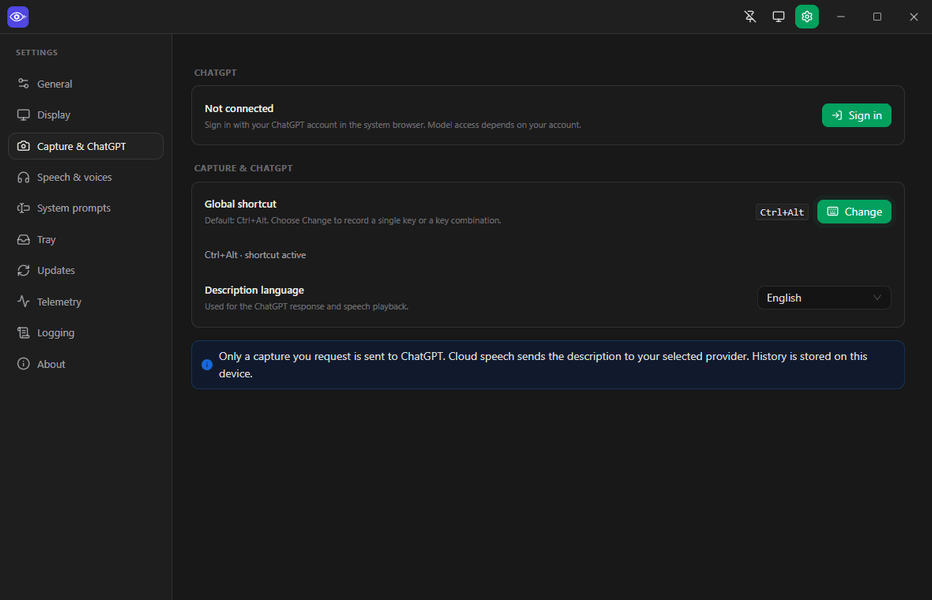This screenshot has height=600, width=932.
Task: Click the purple eye app logo
Action: tap(18, 17)
